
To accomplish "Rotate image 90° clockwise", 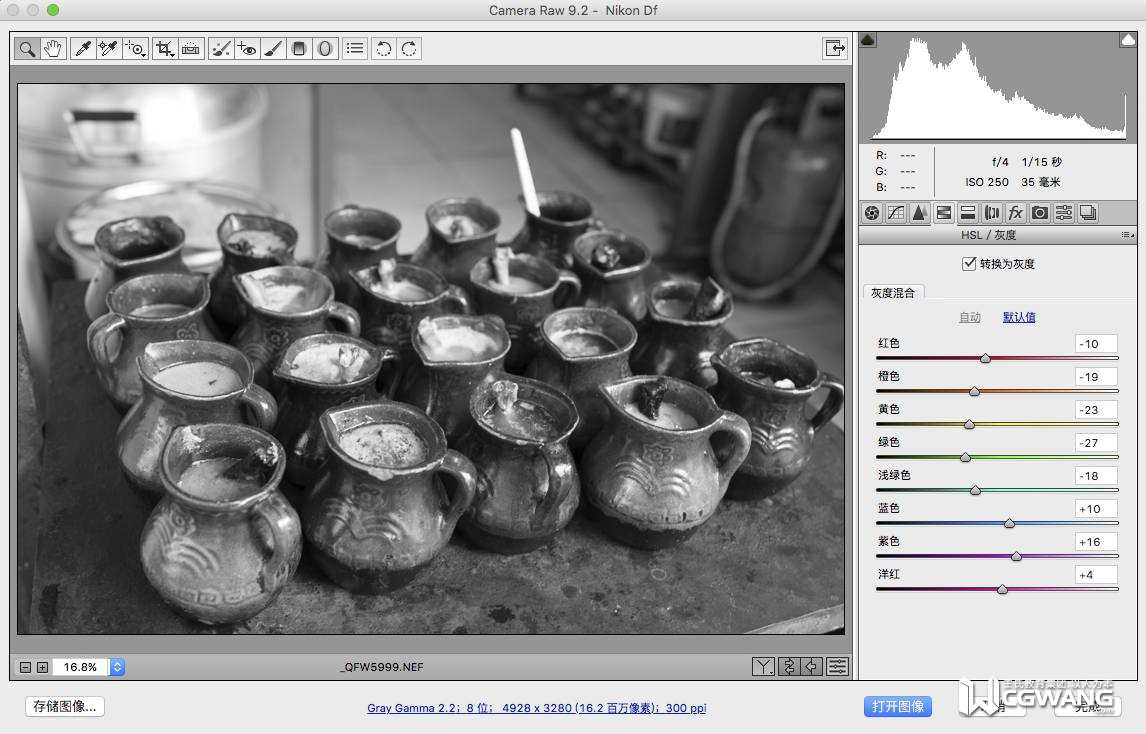I will 408,48.
